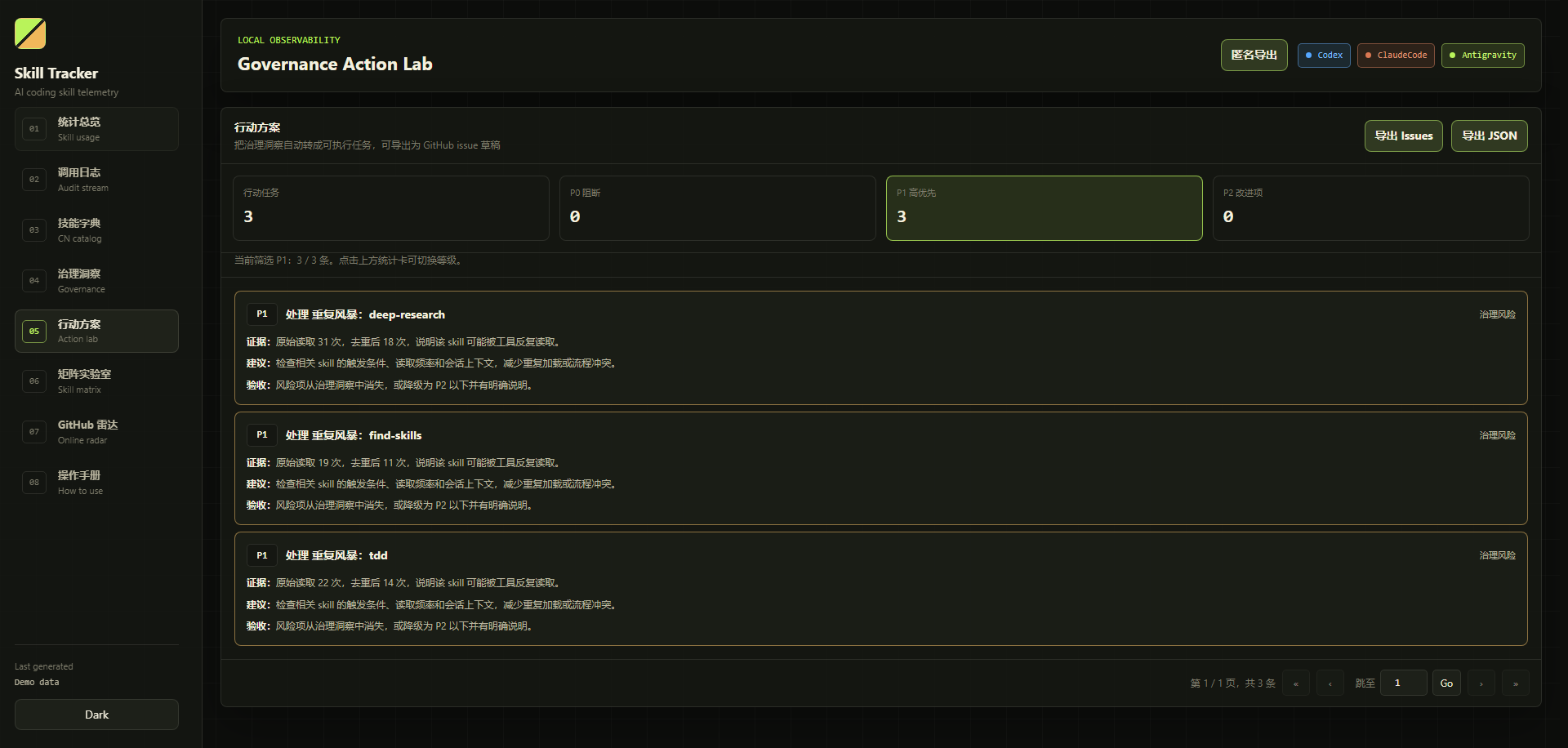The image size is (1568, 748).
Task: Click the 06 number badge in sidebar
Action: point(34,381)
